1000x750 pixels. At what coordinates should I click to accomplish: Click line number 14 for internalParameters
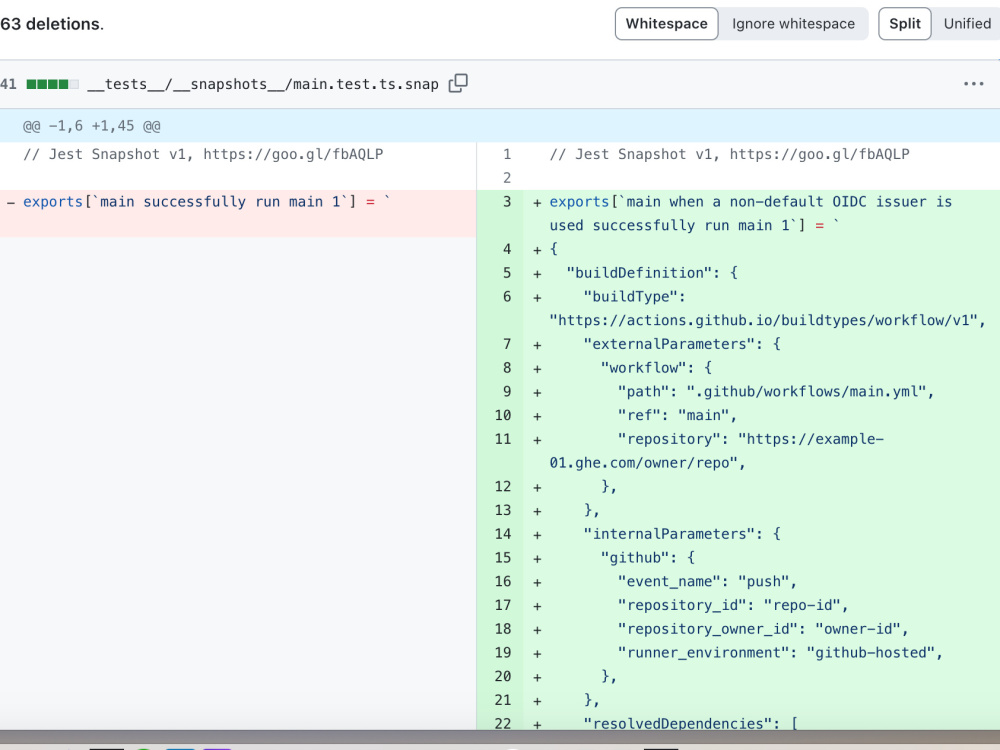point(503,534)
